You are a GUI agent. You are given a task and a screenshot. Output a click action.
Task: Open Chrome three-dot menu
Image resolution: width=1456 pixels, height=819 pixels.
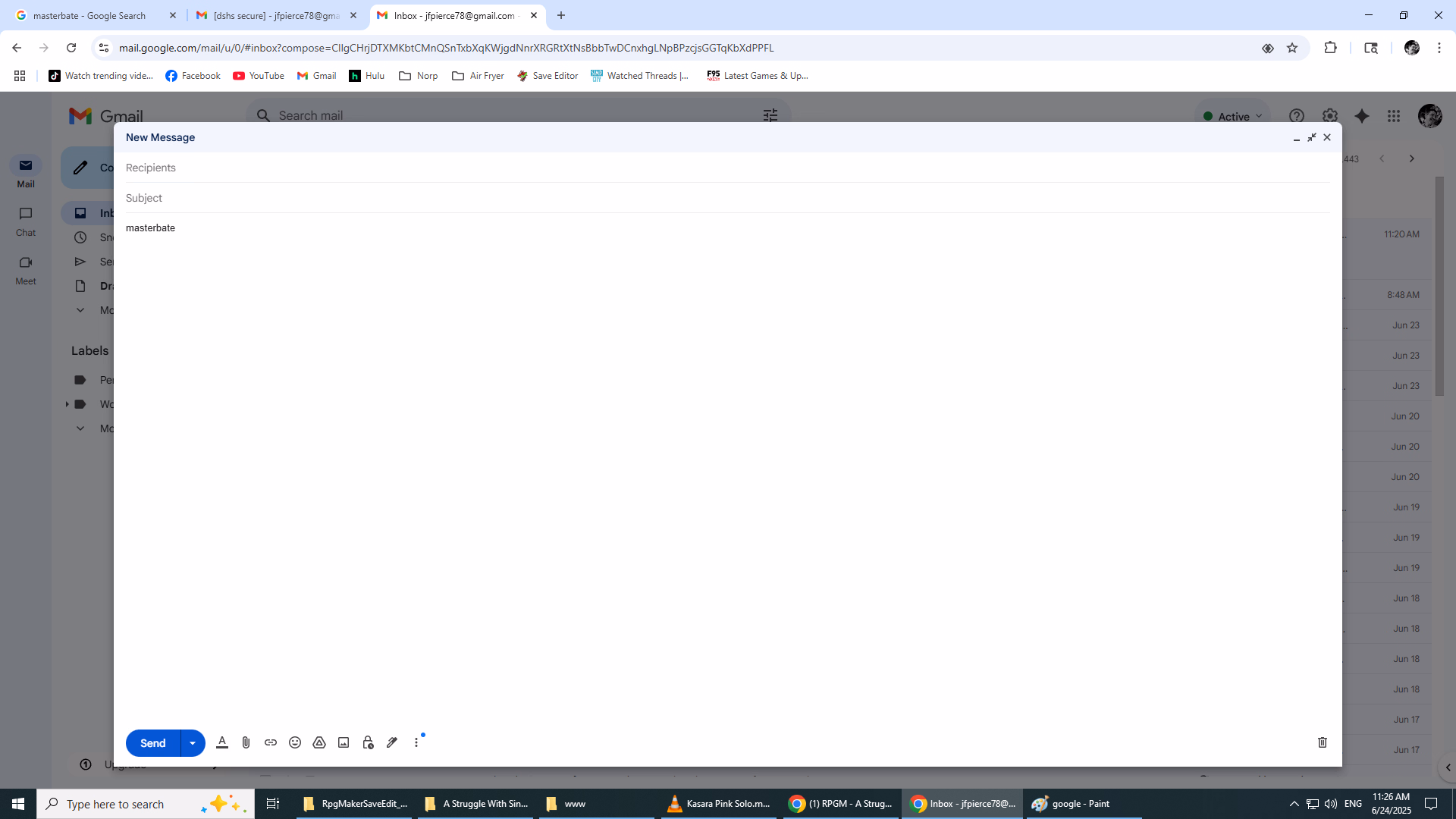(1439, 48)
